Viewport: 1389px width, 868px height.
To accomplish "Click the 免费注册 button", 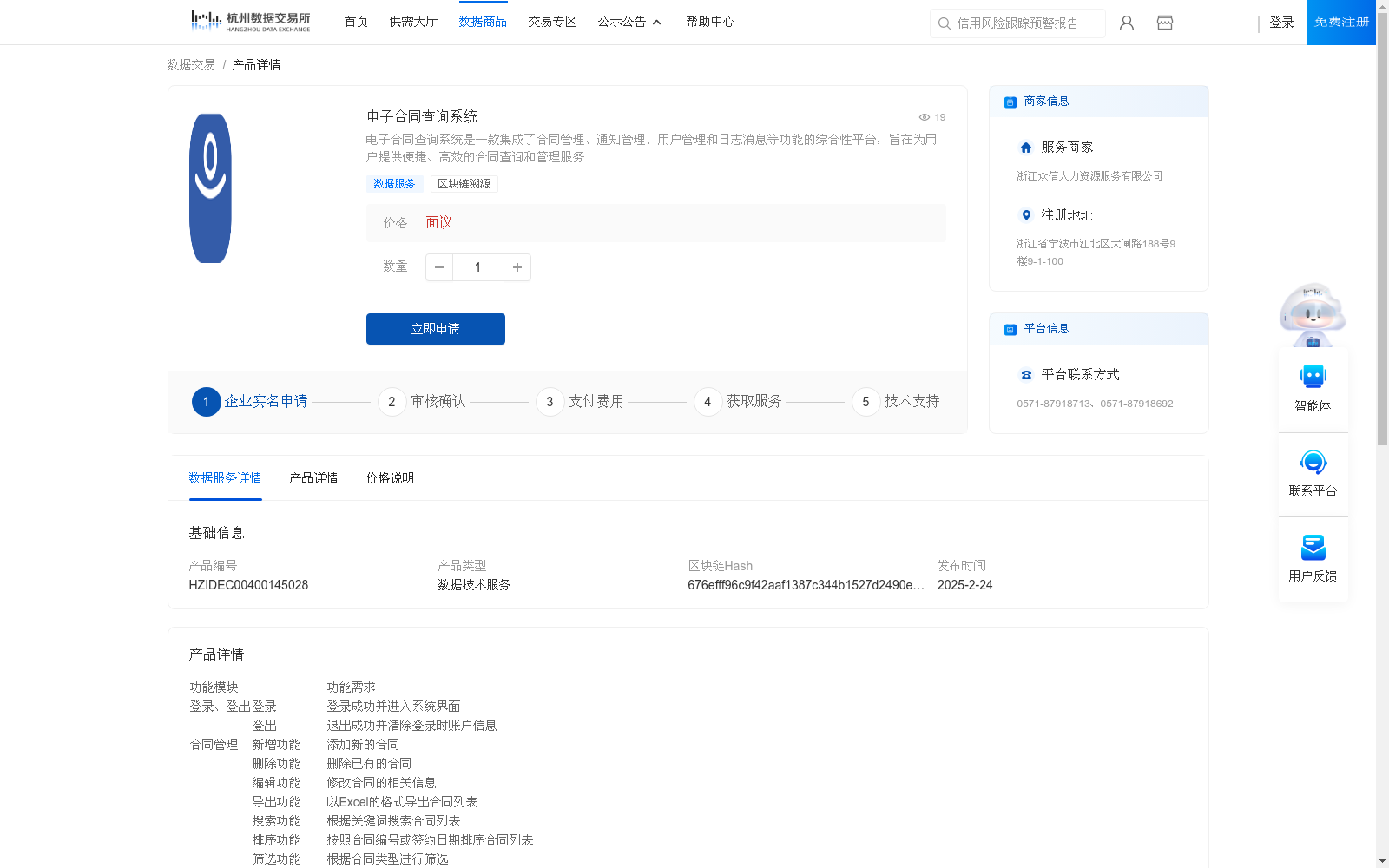I will point(1341,23).
